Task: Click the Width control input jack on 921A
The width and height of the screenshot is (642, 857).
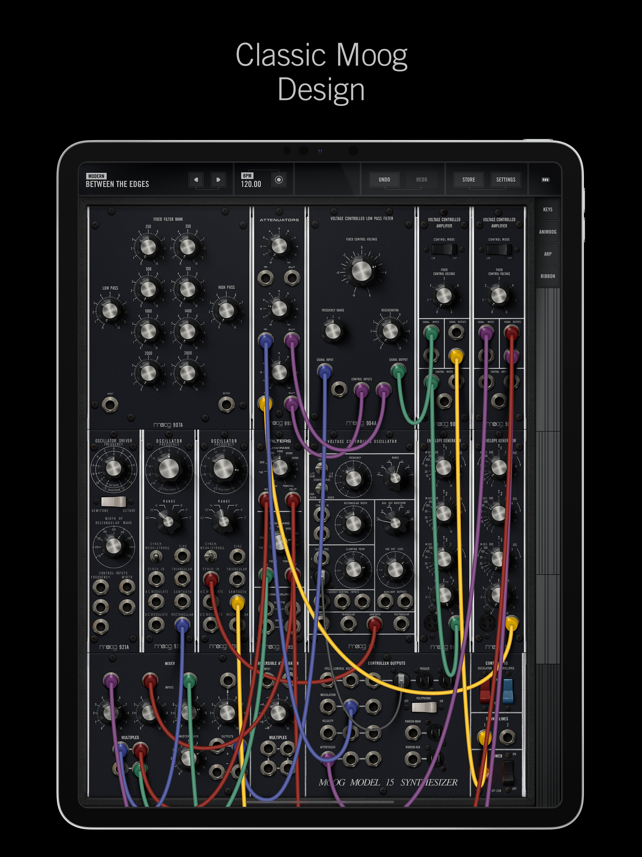Action: pos(127,587)
